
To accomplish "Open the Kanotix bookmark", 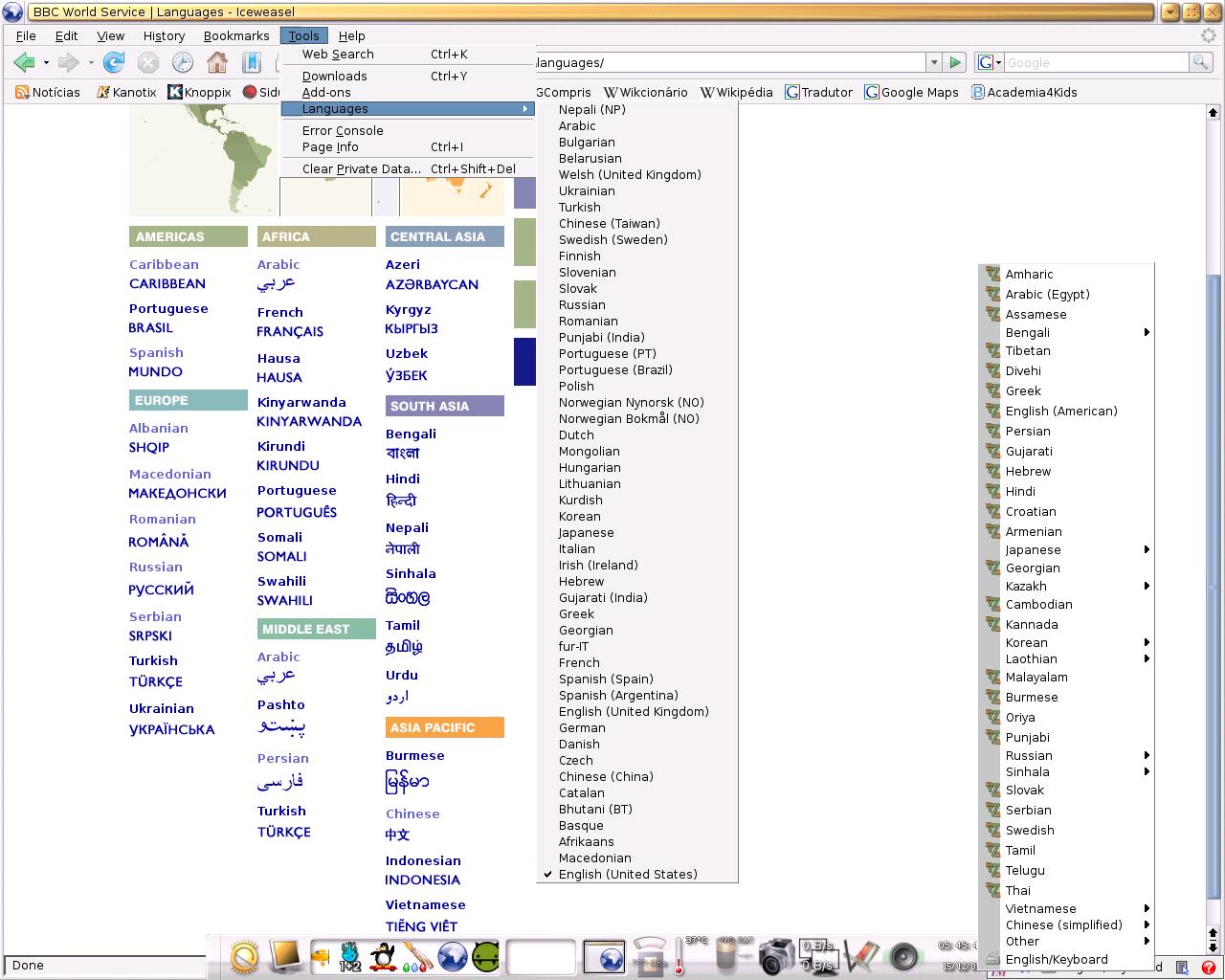I will pyautogui.click(x=126, y=93).
